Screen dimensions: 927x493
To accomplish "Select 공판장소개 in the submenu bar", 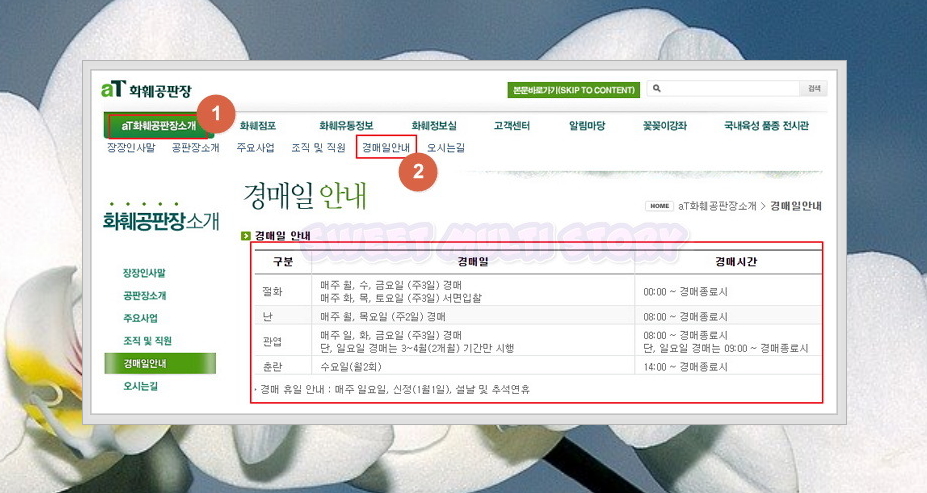I will (x=195, y=148).
